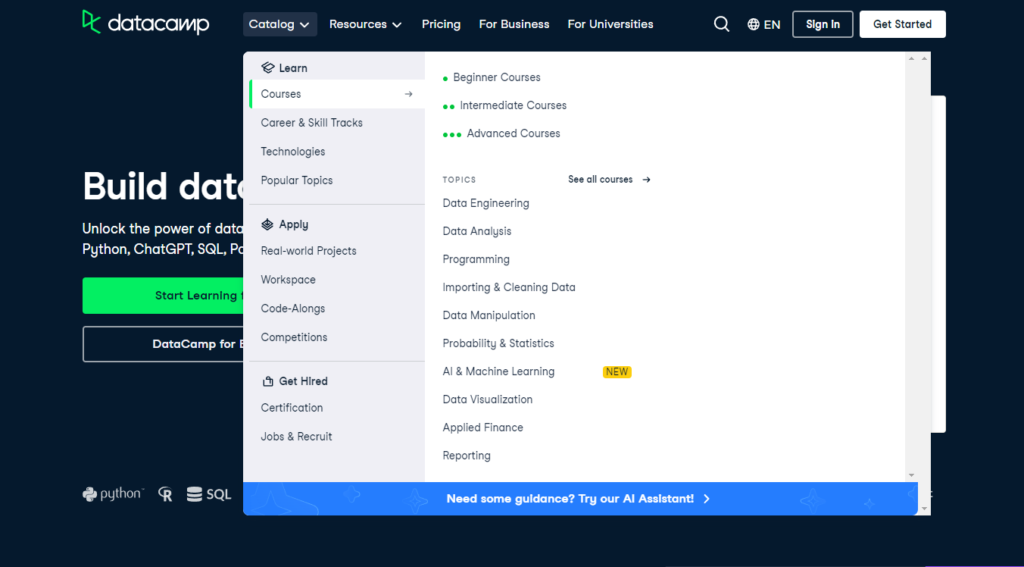Click outer menu scrollbar down arrow
This screenshot has width=1024, height=567.
pyautogui.click(x=924, y=509)
